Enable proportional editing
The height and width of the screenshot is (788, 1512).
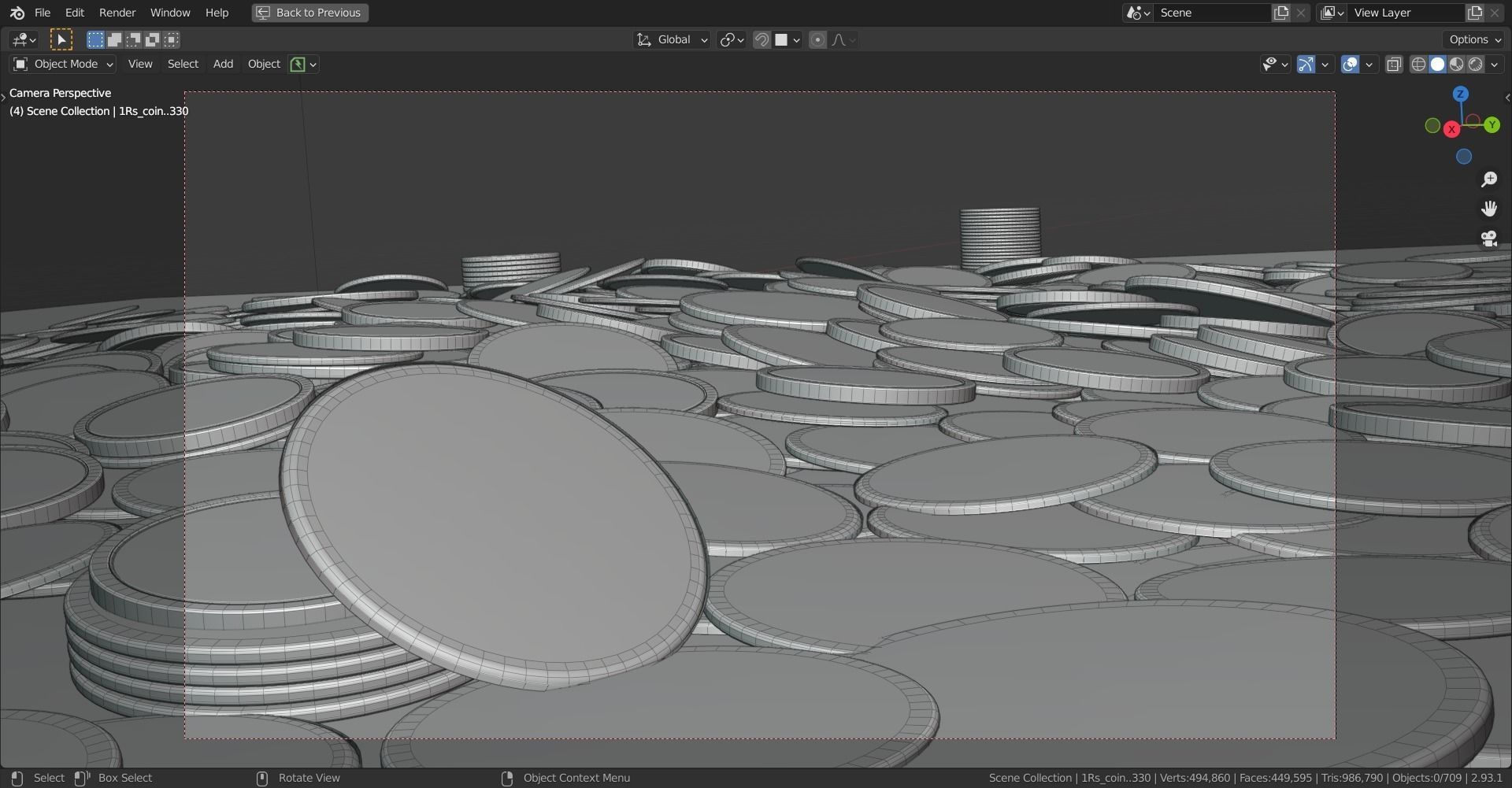(817, 39)
